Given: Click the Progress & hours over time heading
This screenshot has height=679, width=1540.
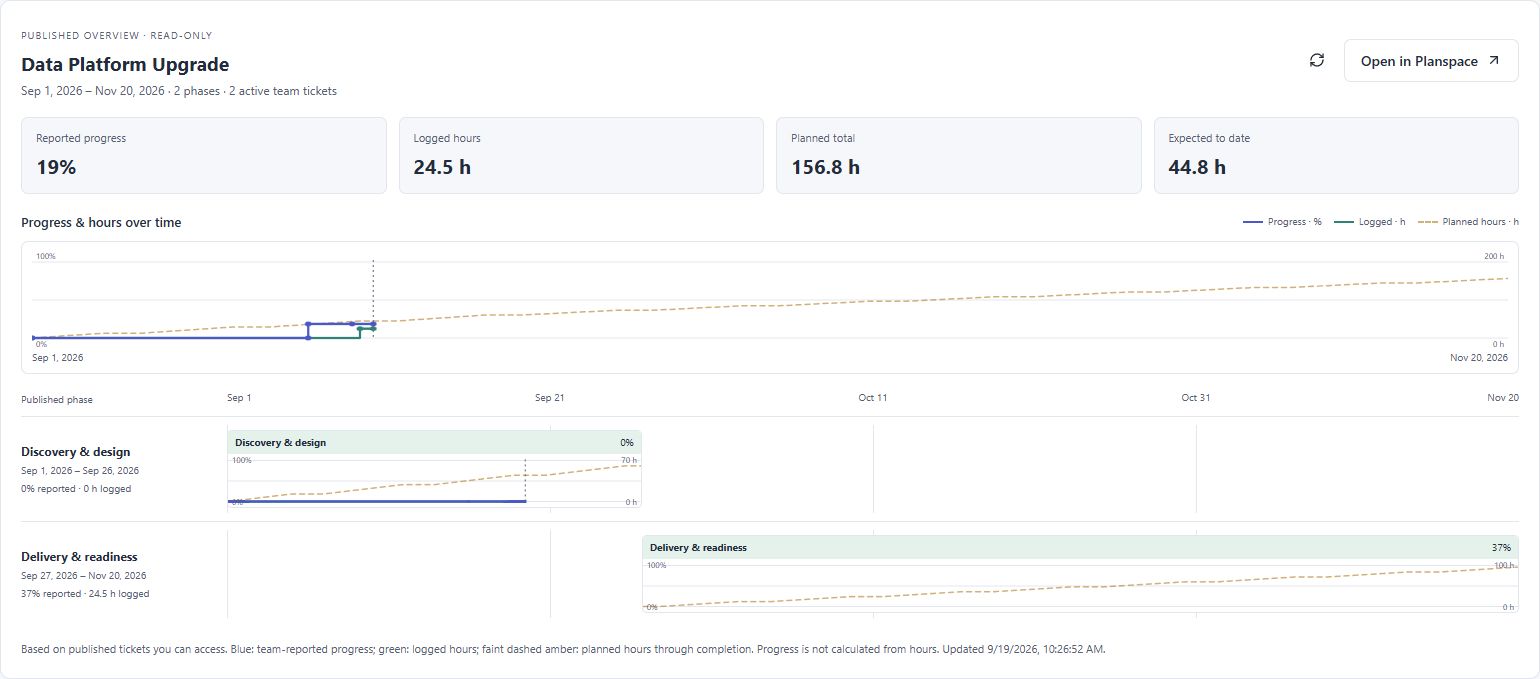Looking at the screenshot, I should coord(101,223).
